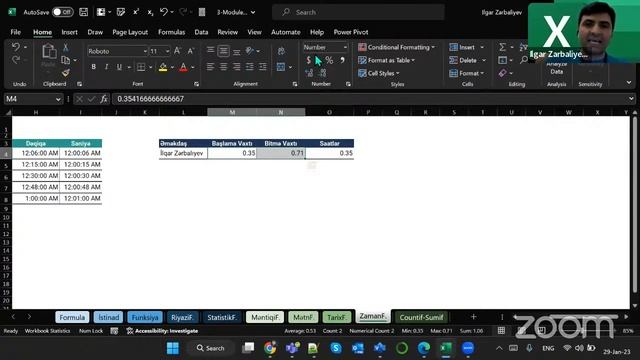Toggle Middle Align for the cell
The image size is (640, 360).
click(223, 51)
